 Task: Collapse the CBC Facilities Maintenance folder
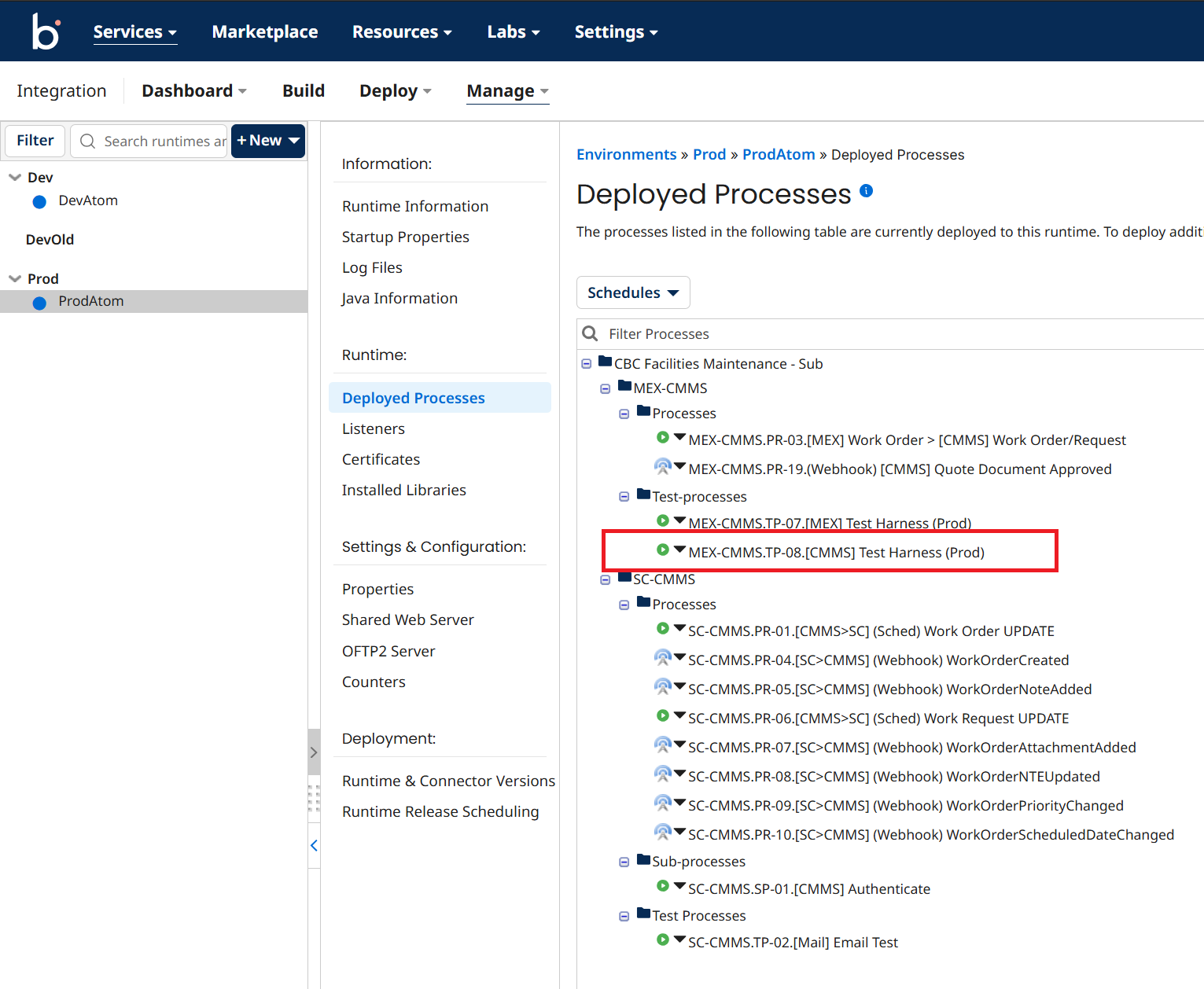click(586, 364)
